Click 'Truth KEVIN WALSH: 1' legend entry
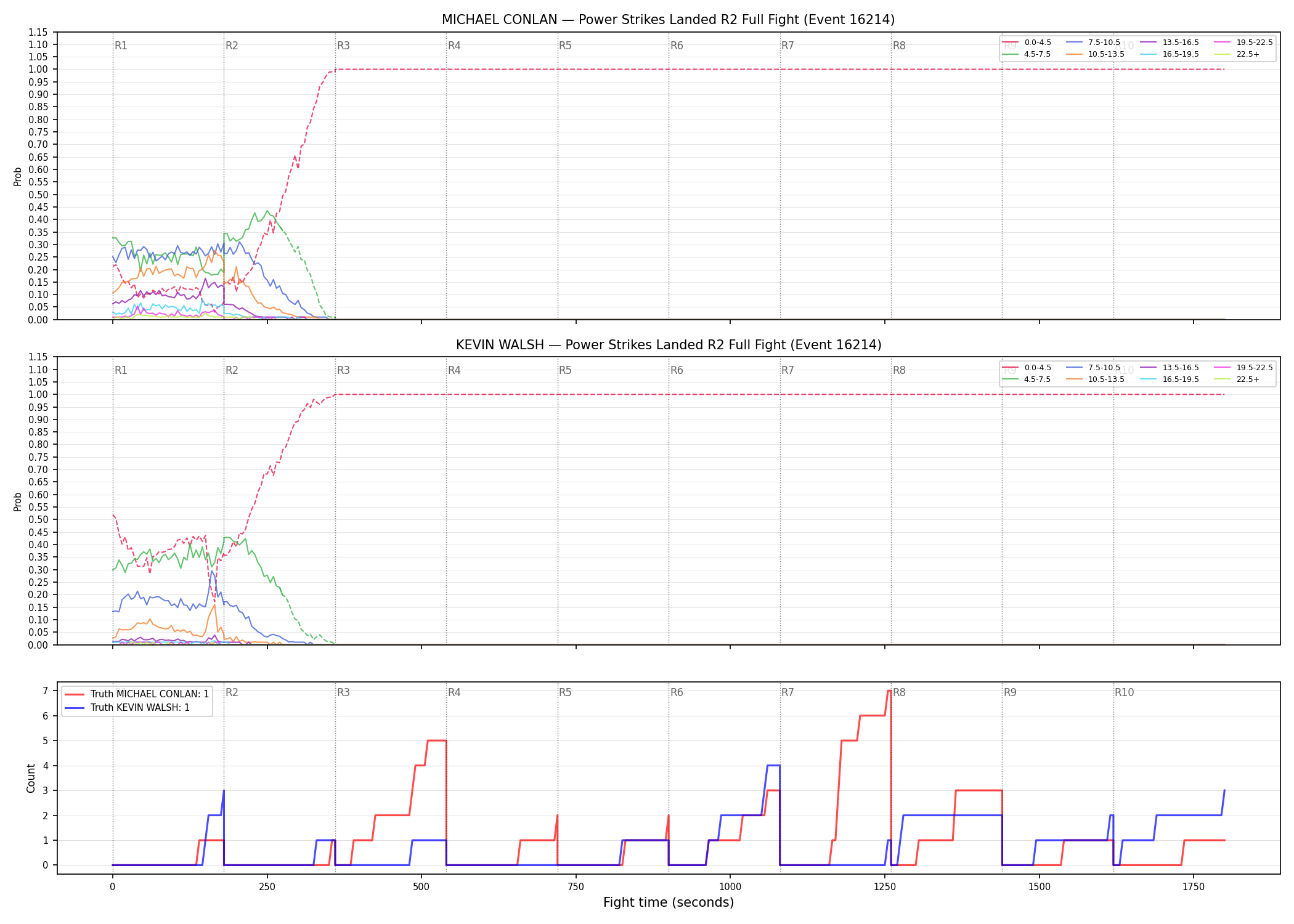 click(128, 708)
